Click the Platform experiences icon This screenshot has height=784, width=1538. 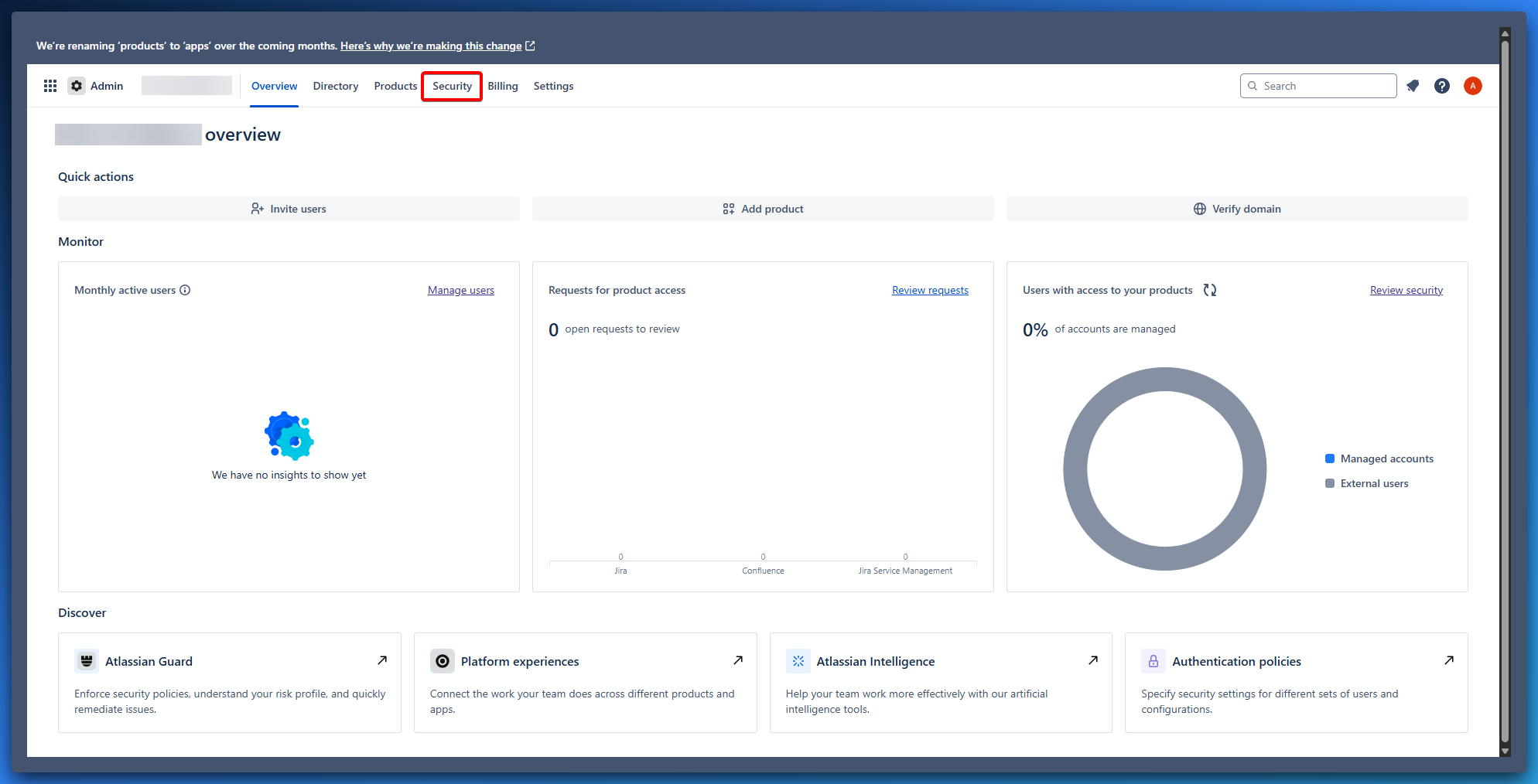pos(443,661)
